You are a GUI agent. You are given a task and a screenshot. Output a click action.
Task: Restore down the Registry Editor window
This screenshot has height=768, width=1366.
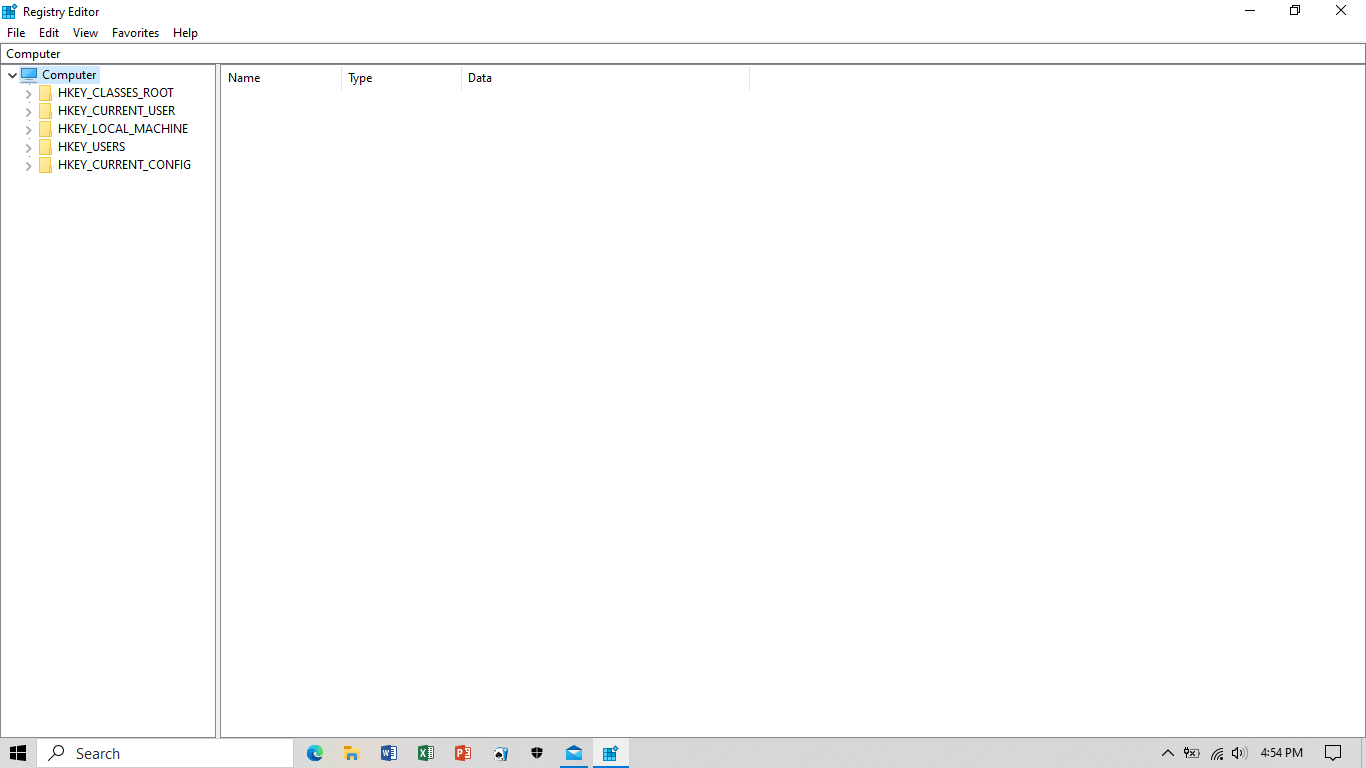coord(1295,11)
